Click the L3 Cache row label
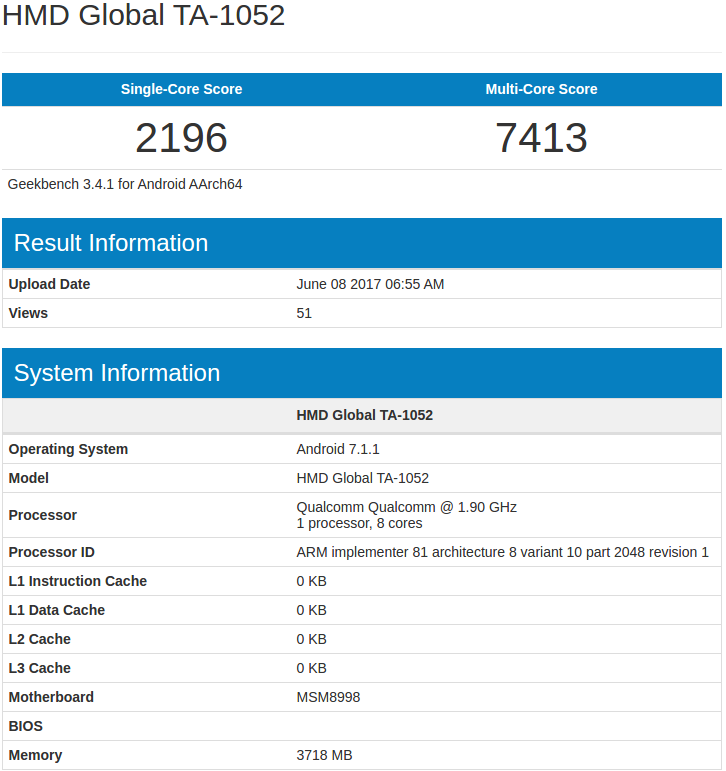This screenshot has width=726, height=771. [39, 668]
